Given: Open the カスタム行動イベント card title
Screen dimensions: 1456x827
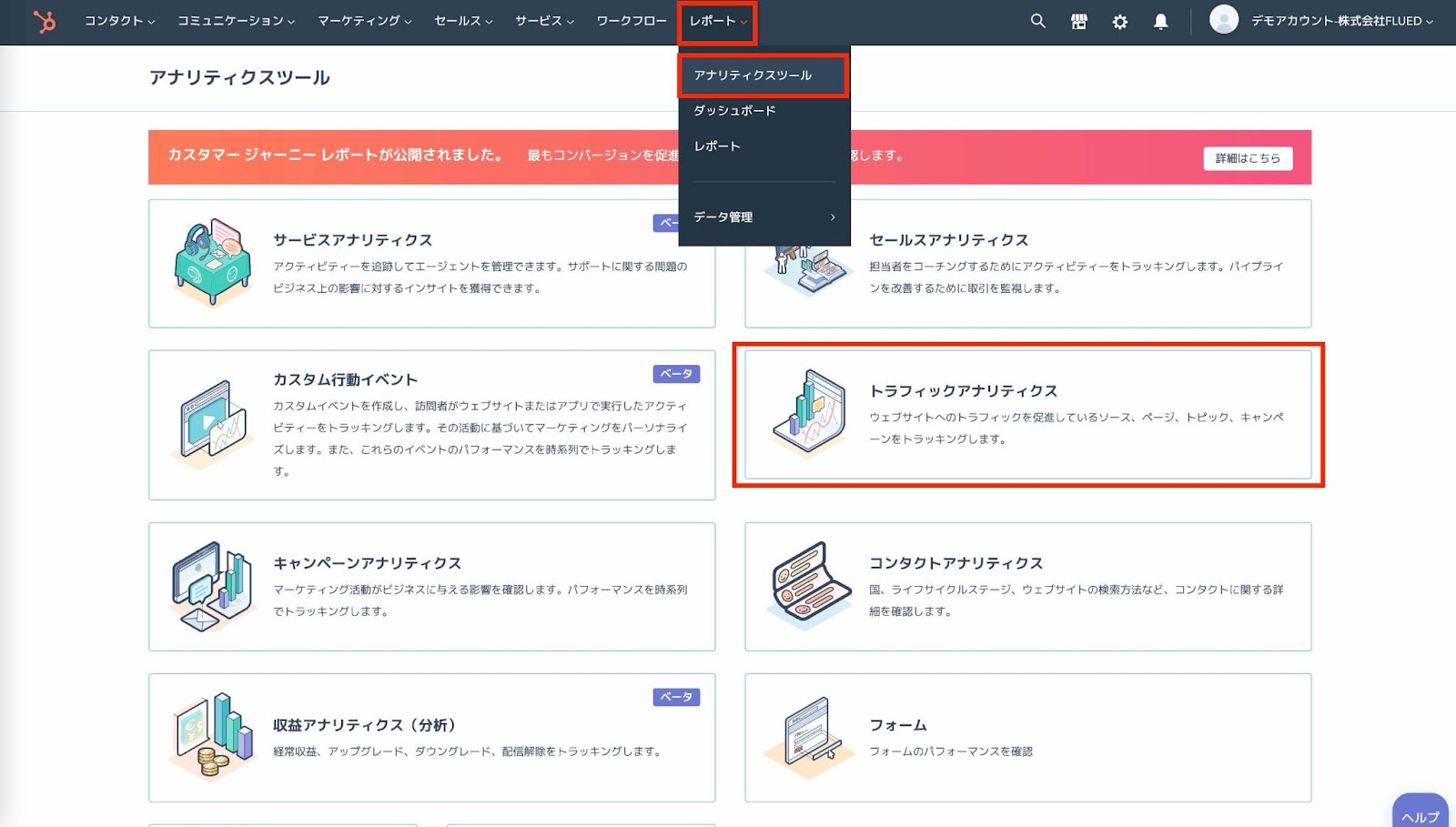Looking at the screenshot, I should [x=345, y=380].
